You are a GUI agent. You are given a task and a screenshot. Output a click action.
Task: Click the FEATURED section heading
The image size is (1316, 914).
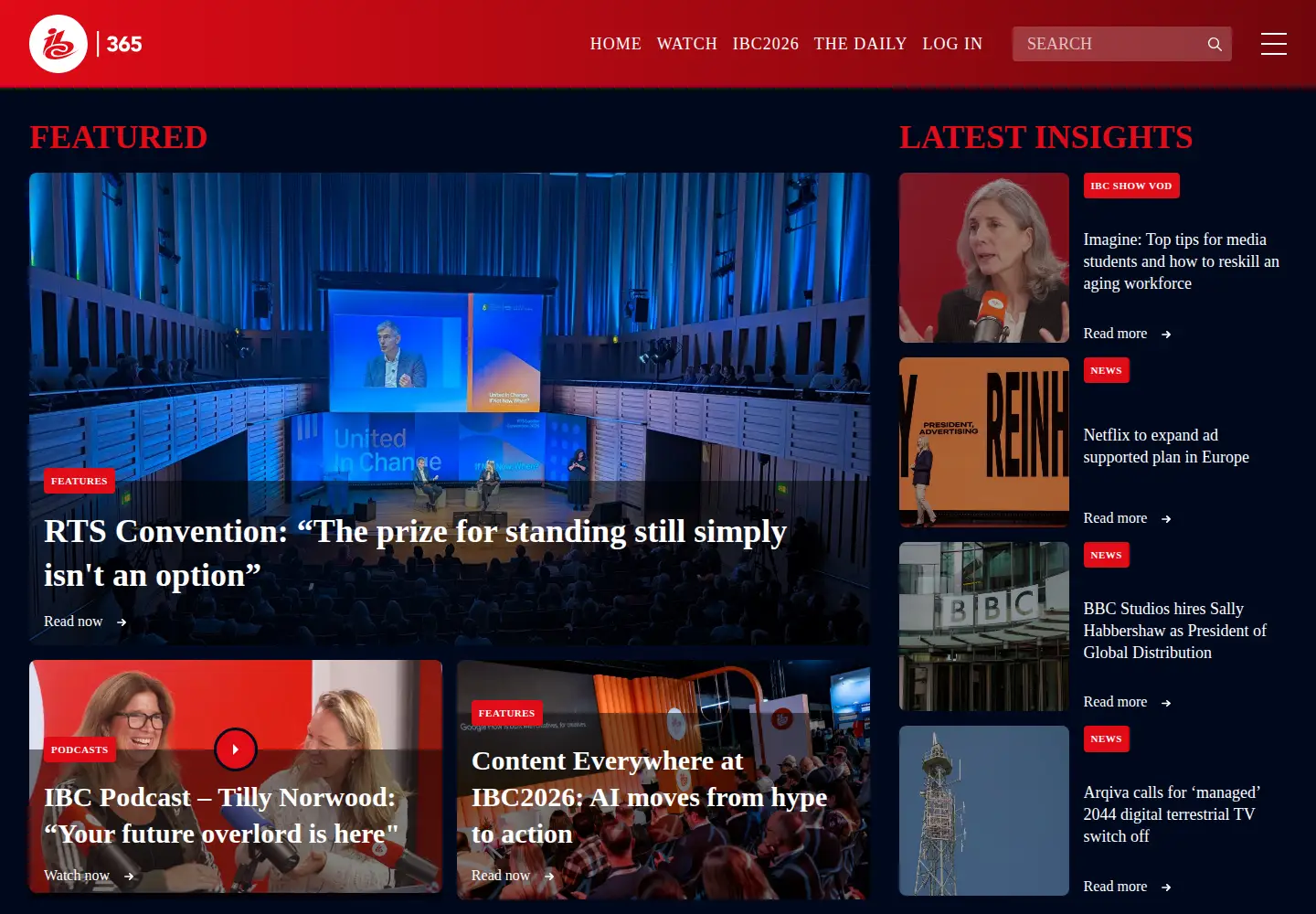point(119,137)
